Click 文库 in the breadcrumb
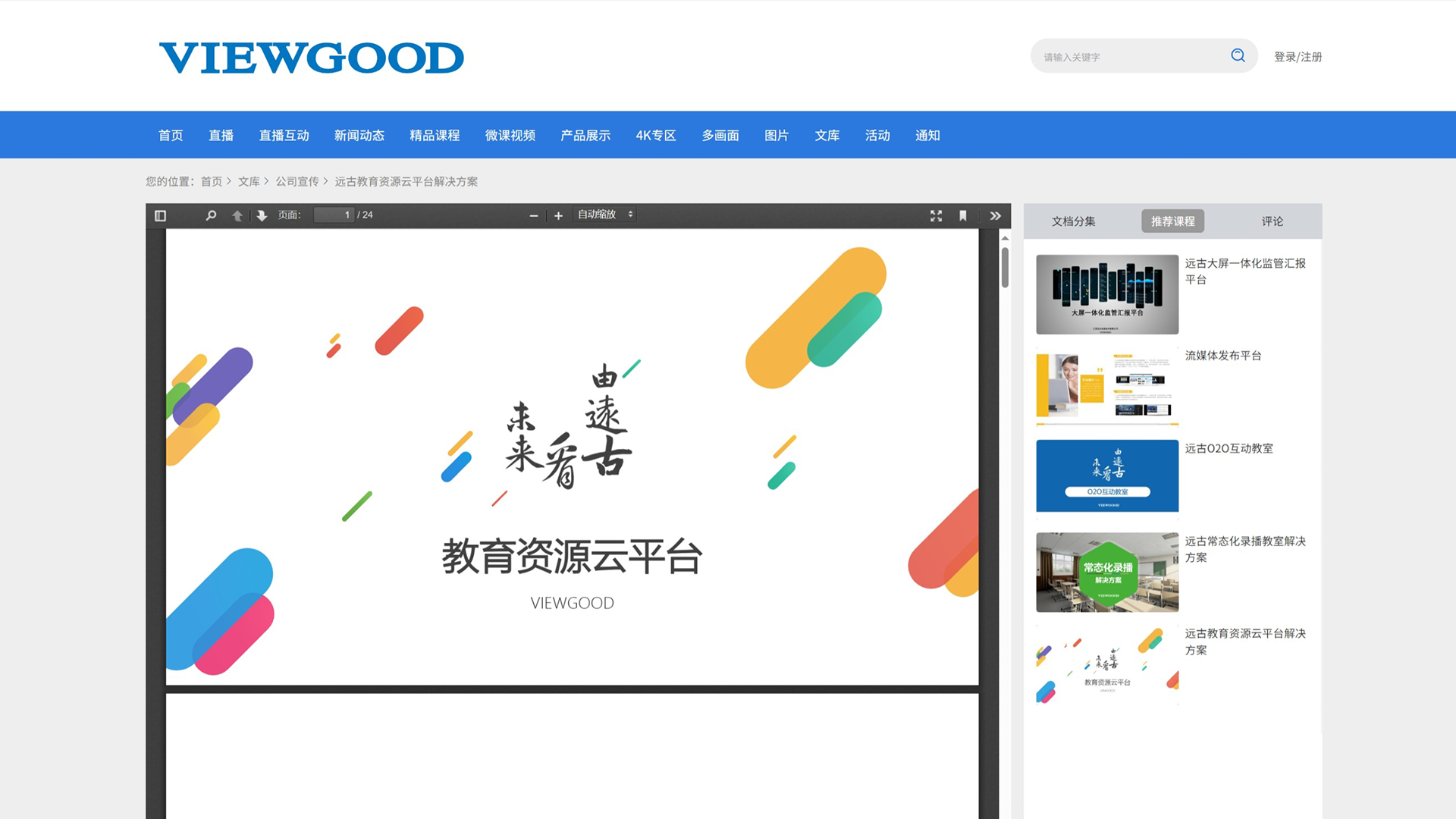Viewport: 1456px width, 819px height. click(249, 181)
